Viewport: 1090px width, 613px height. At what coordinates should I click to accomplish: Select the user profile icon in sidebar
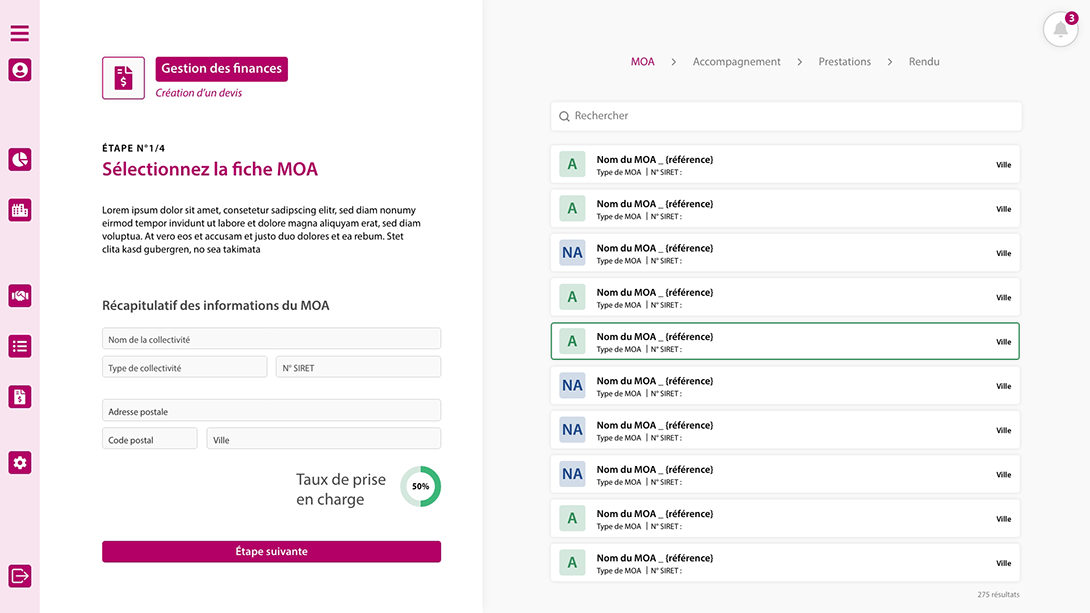[19, 70]
